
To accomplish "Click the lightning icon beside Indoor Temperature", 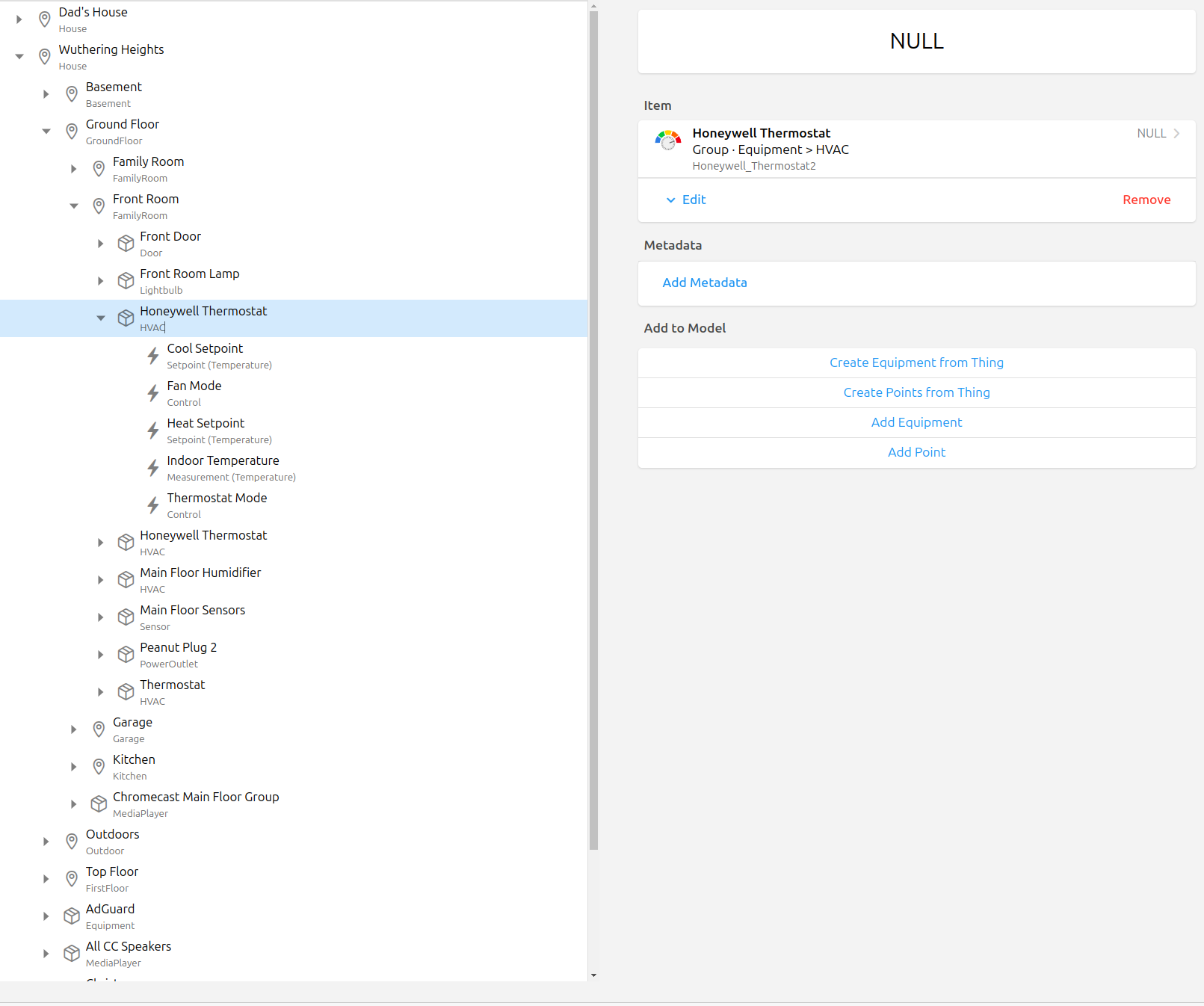I will pyautogui.click(x=153, y=468).
